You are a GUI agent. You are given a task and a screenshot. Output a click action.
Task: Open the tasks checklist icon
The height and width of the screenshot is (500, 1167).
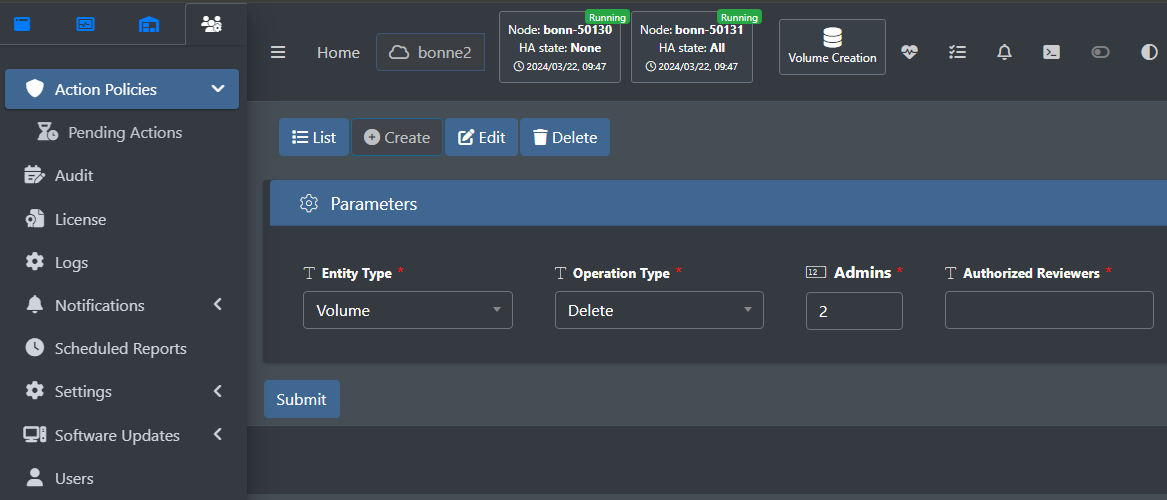[957, 52]
